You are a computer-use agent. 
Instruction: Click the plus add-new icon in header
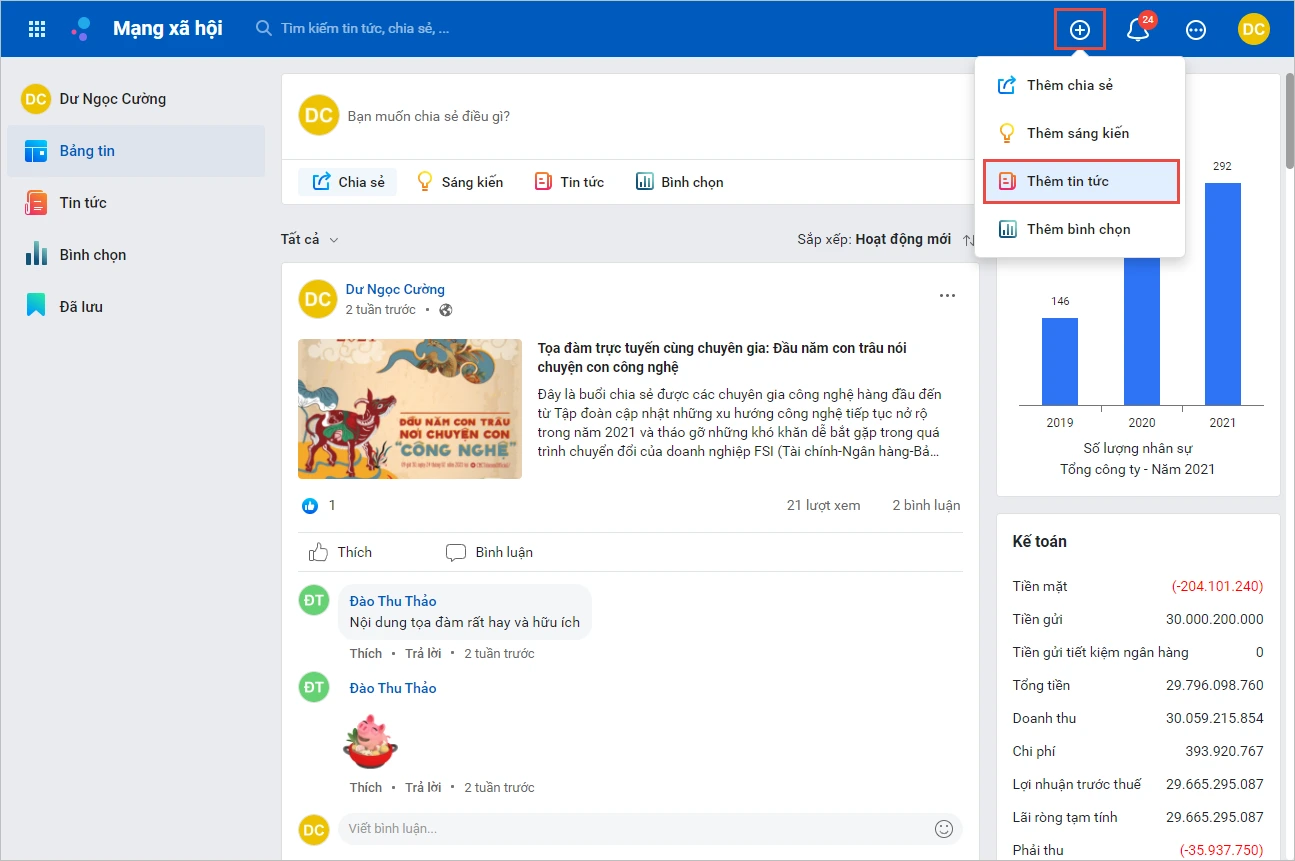(1080, 29)
